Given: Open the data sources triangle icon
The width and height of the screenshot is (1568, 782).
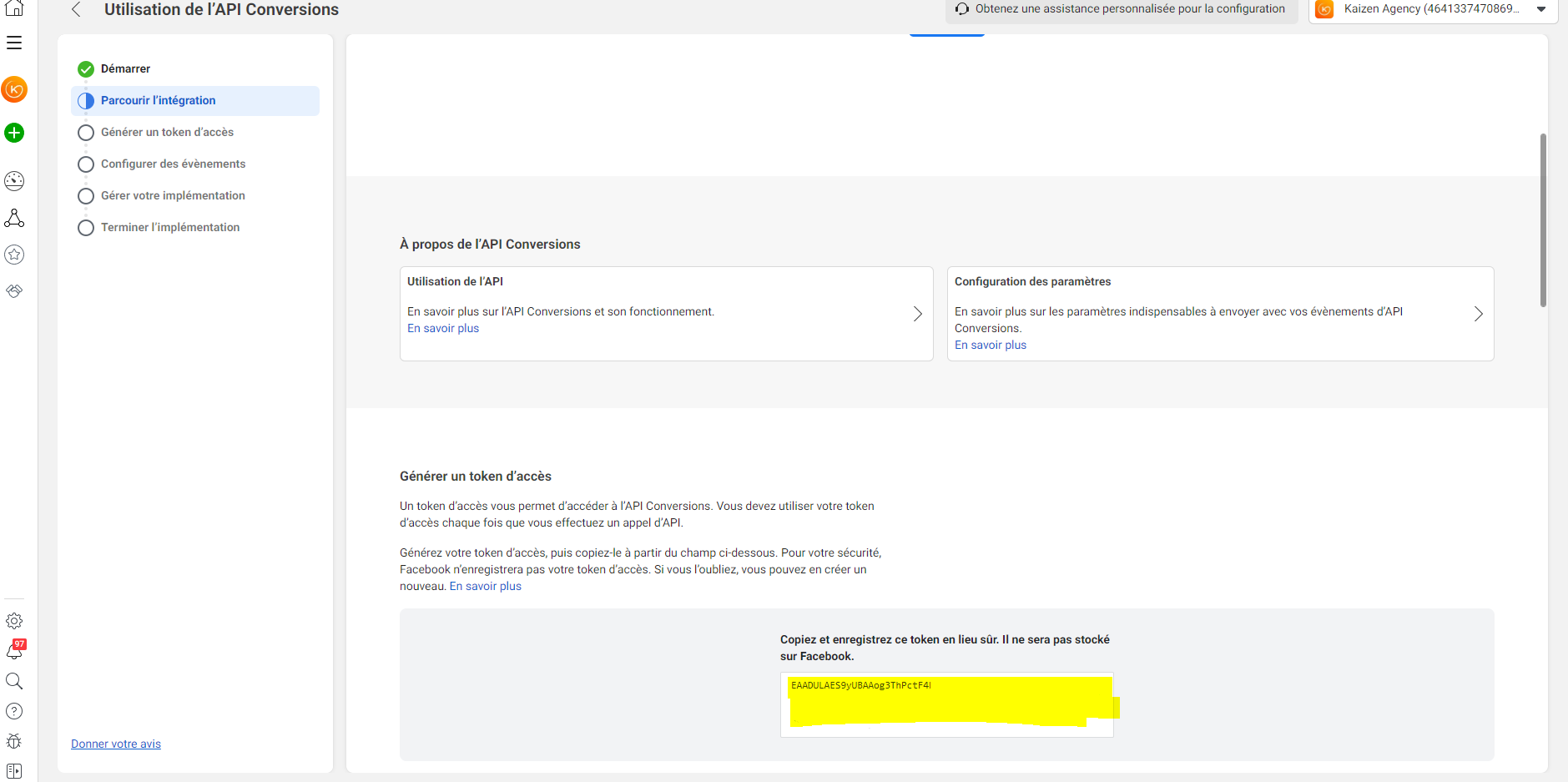Looking at the screenshot, I should [x=14, y=218].
